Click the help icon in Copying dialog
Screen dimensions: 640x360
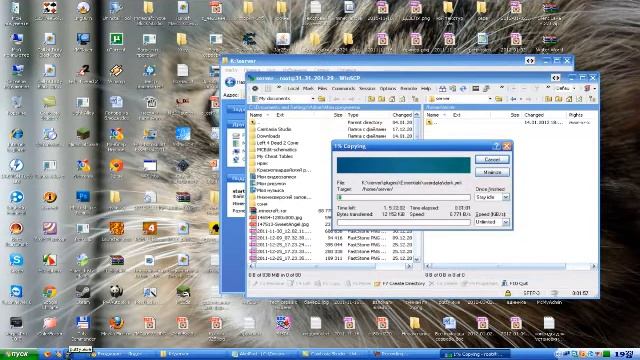pyautogui.click(x=496, y=146)
